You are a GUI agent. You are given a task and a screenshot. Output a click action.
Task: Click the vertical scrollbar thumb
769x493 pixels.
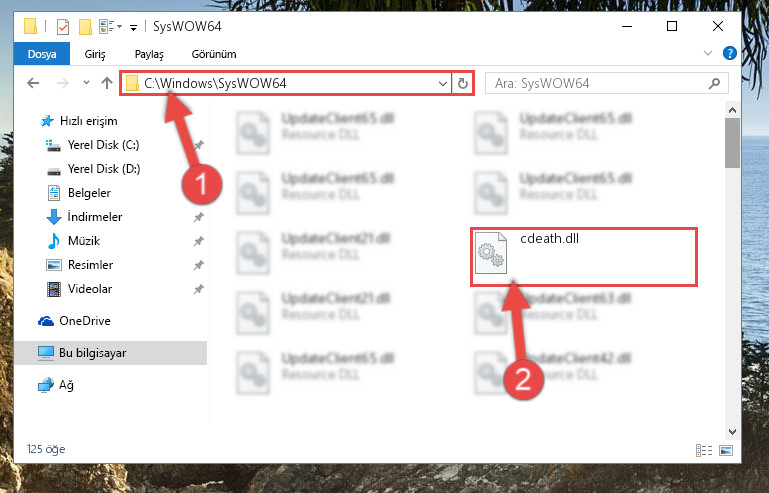pos(732,143)
